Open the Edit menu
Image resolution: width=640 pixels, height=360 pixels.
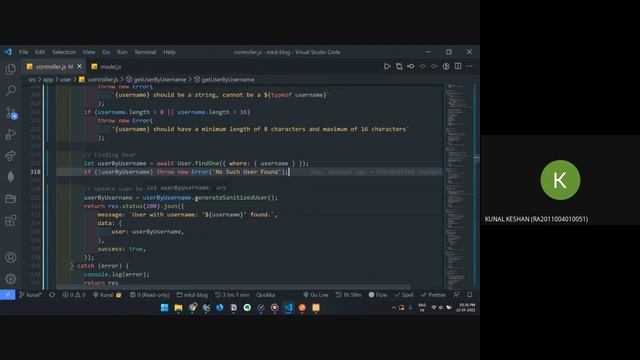point(40,52)
